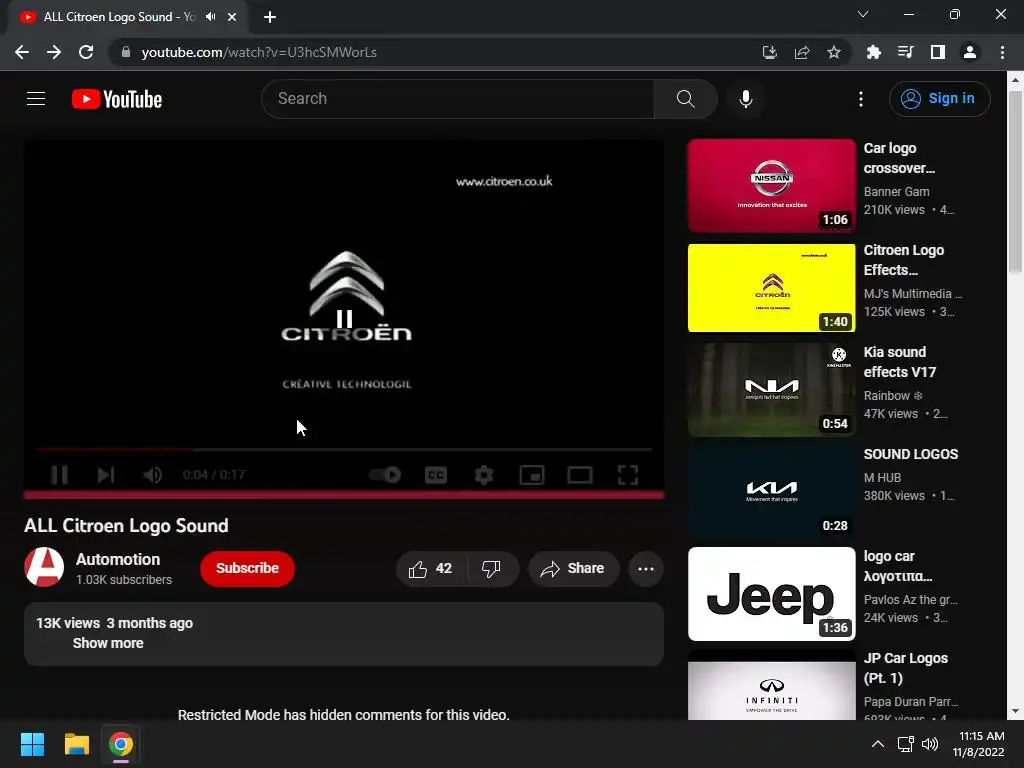1024x768 pixels.
Task: Open the taskbar clock and date
Action: click(978, 744)
